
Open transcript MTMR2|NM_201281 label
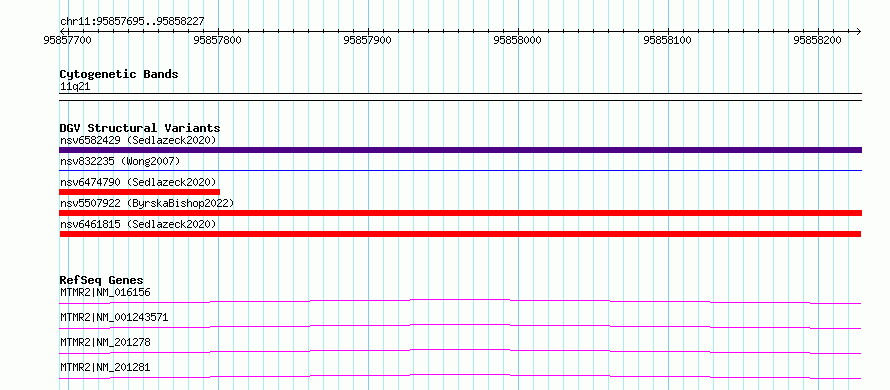coord(105,367)
